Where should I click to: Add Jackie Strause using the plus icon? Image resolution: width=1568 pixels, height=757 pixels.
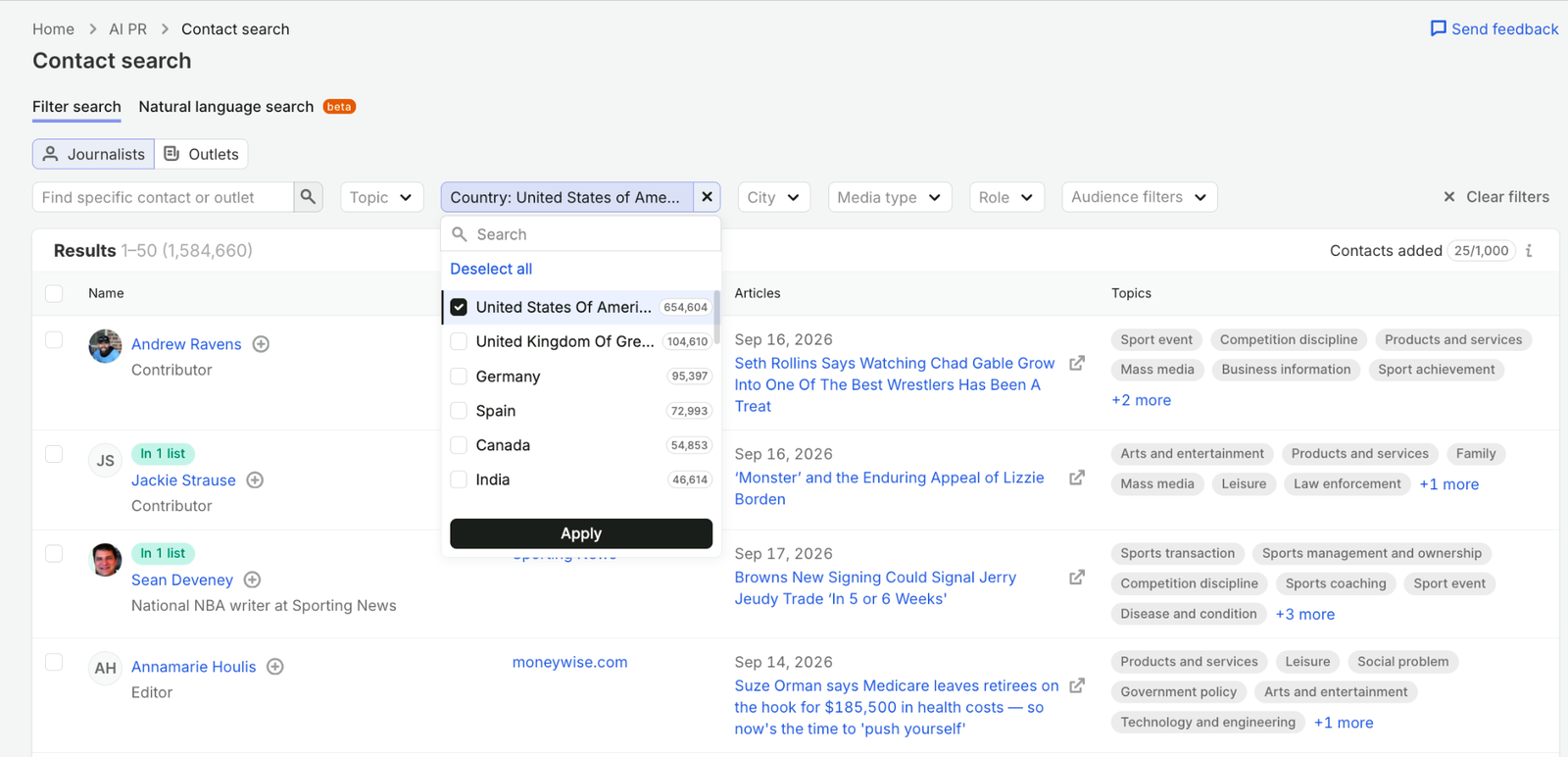(255, 480)
